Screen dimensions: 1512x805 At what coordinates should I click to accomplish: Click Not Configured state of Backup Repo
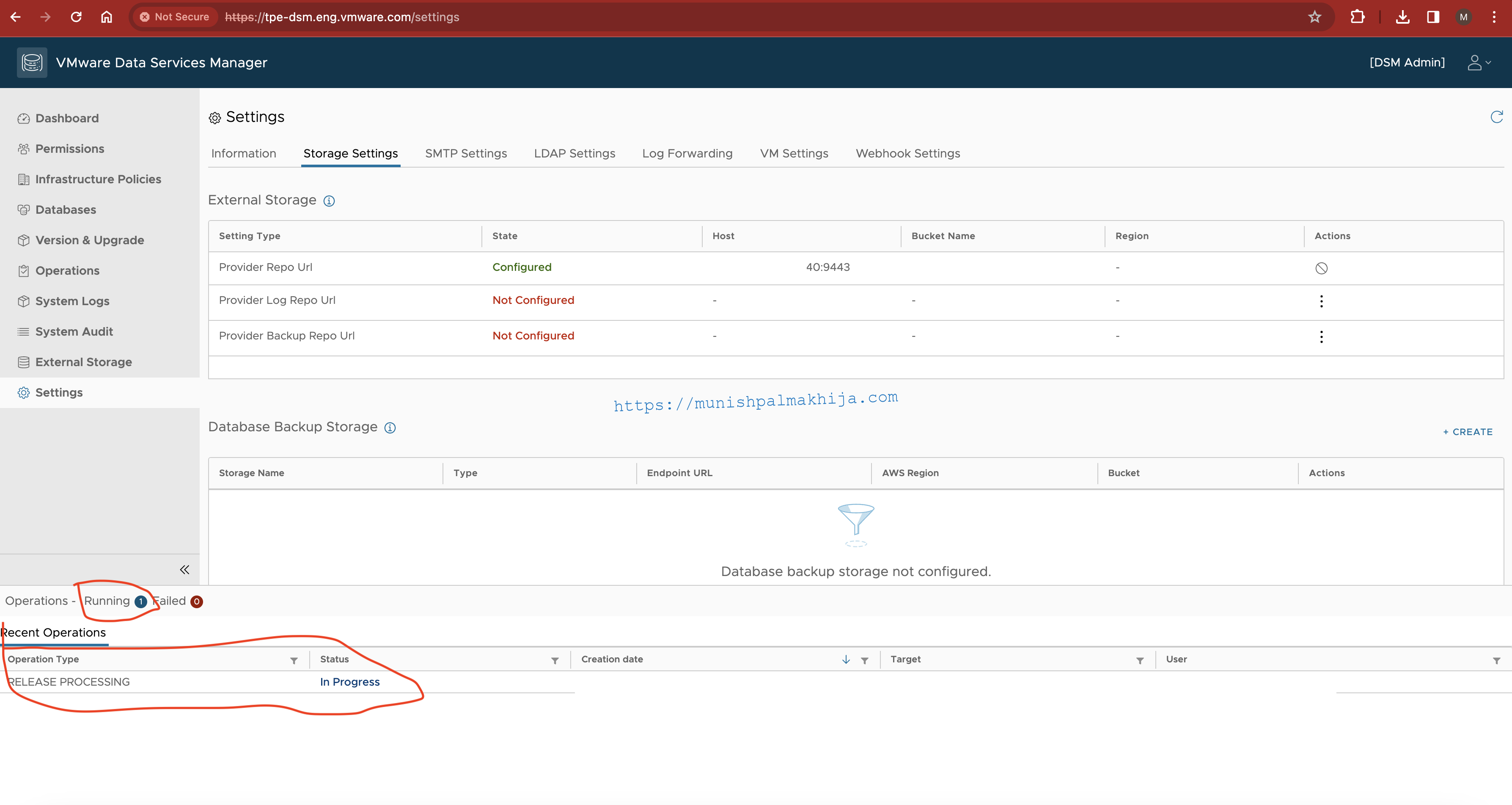coord(533,335)
